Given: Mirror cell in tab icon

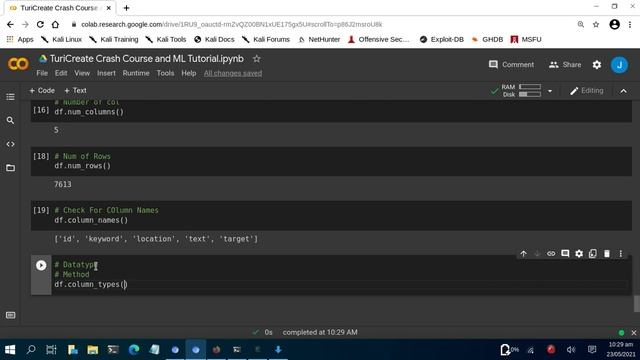Looking at the screenshot, I should point(593,254).
